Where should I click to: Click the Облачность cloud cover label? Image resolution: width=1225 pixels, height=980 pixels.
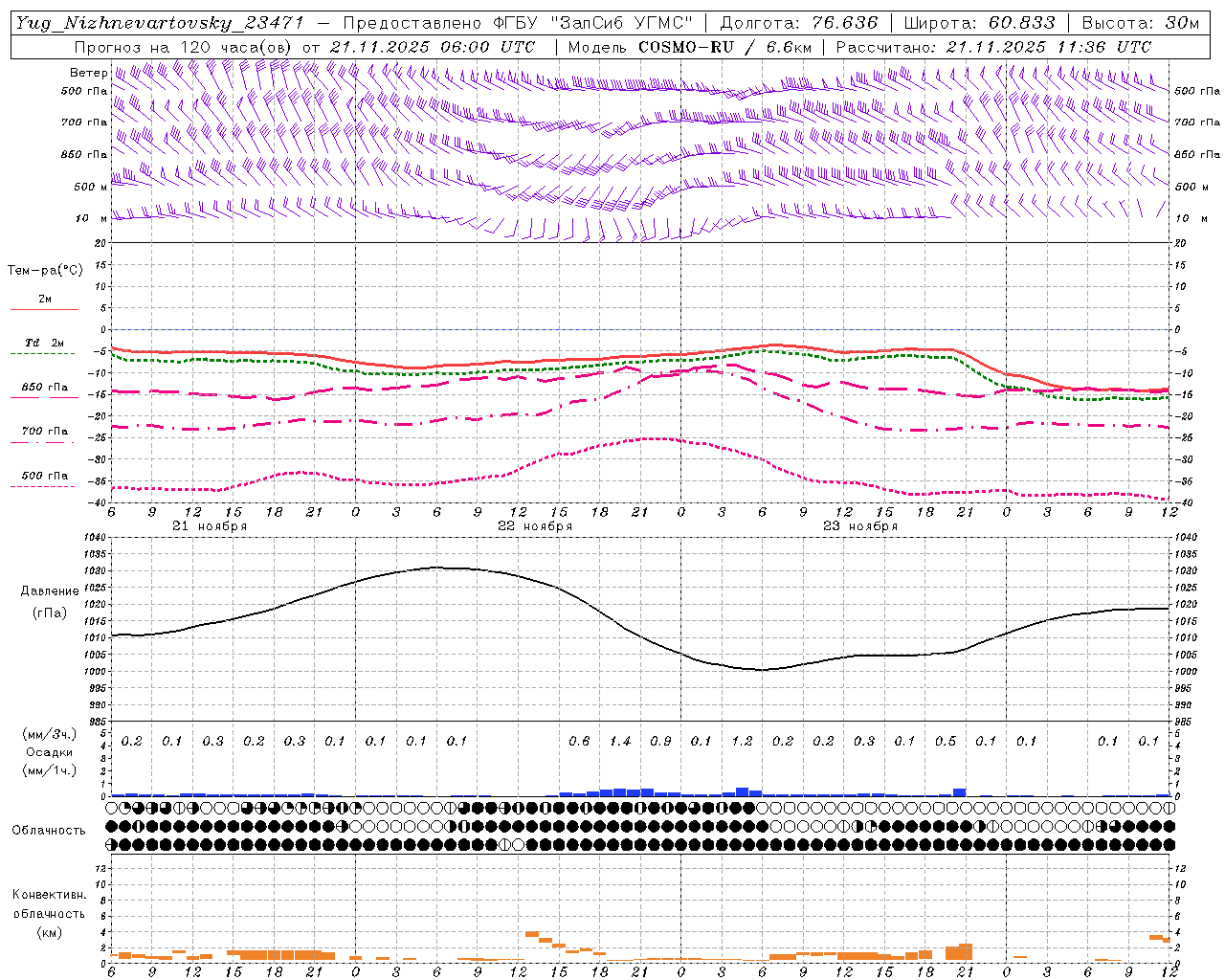tap(49, 831)
